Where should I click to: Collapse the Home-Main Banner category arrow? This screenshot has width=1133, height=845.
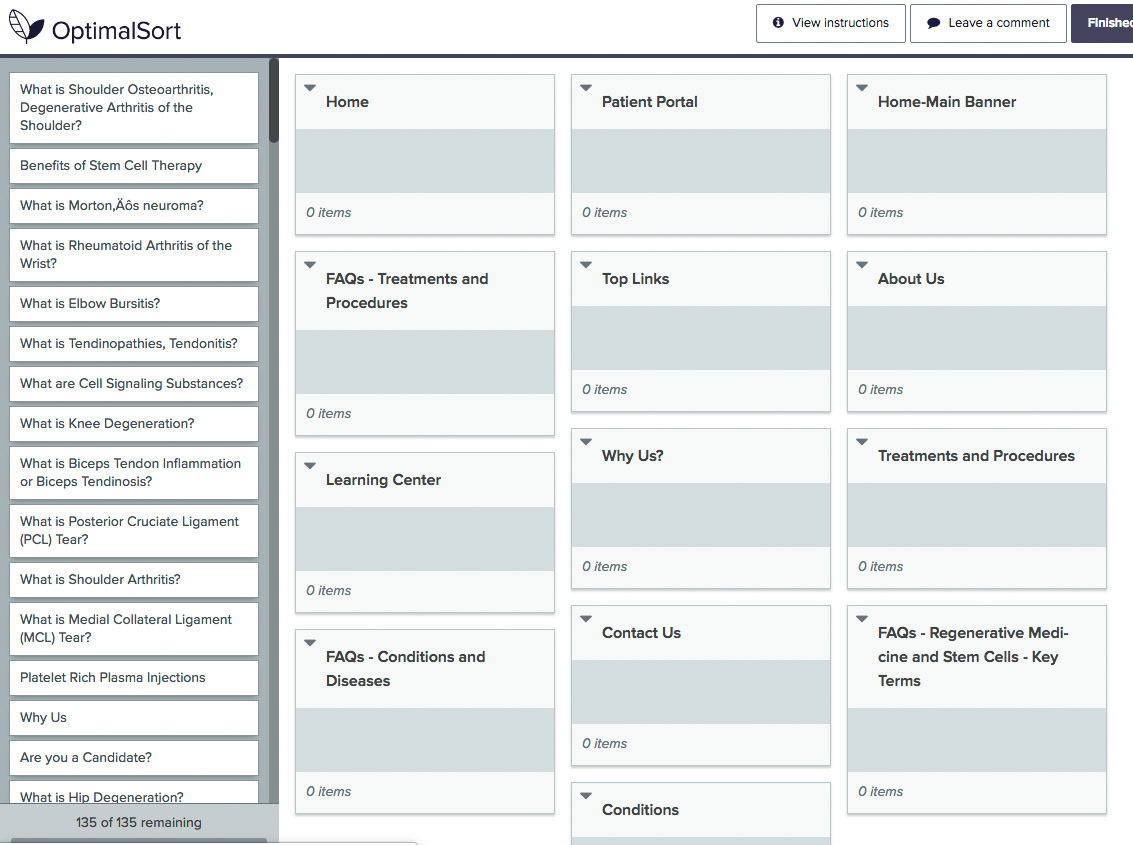(862, 87)
